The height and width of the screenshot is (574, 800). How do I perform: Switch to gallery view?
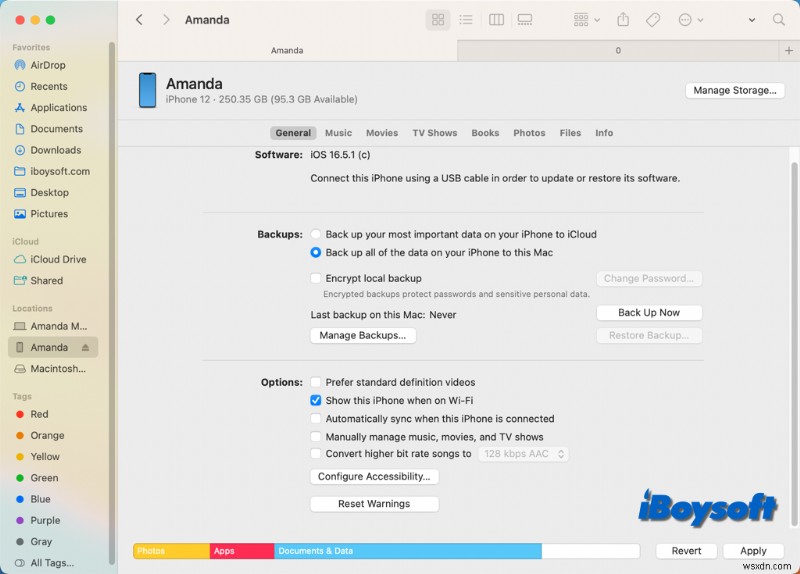(x=524, y=20)
